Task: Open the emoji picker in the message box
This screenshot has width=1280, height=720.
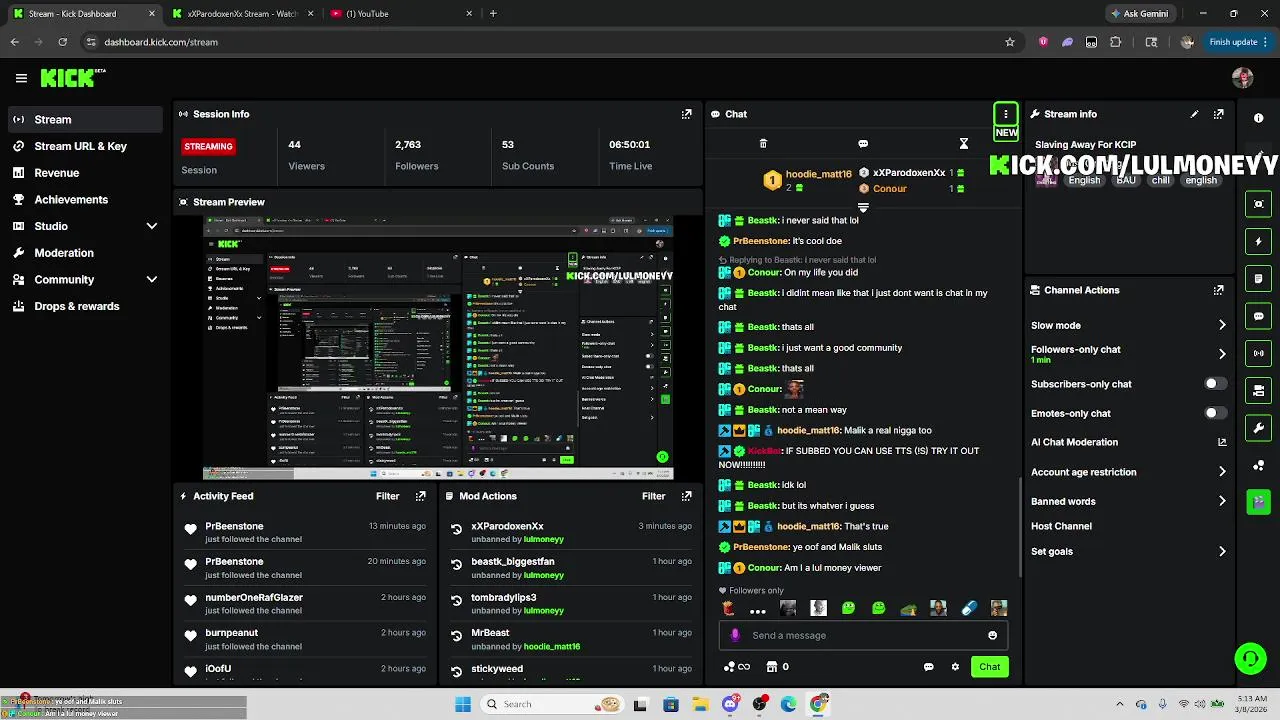Action: (x=992, y=635)
